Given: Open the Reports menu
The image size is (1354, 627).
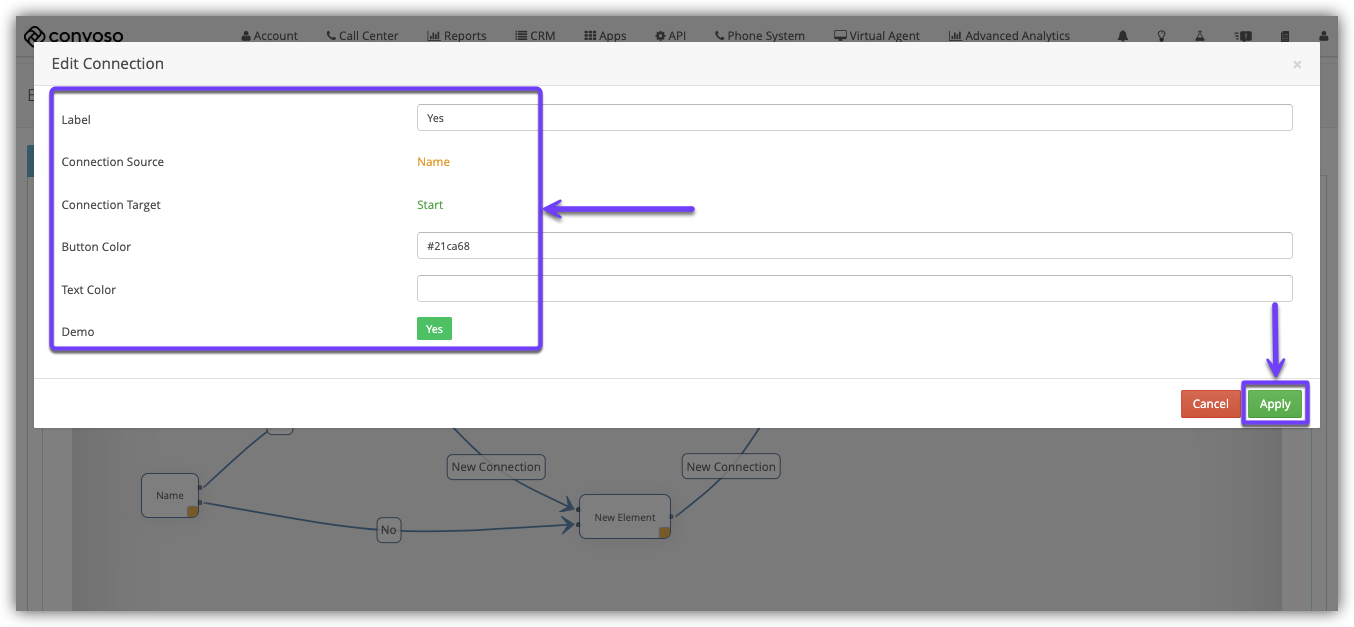Looking at the screenshot, I should pyautogui.click(x=457, y=36).
